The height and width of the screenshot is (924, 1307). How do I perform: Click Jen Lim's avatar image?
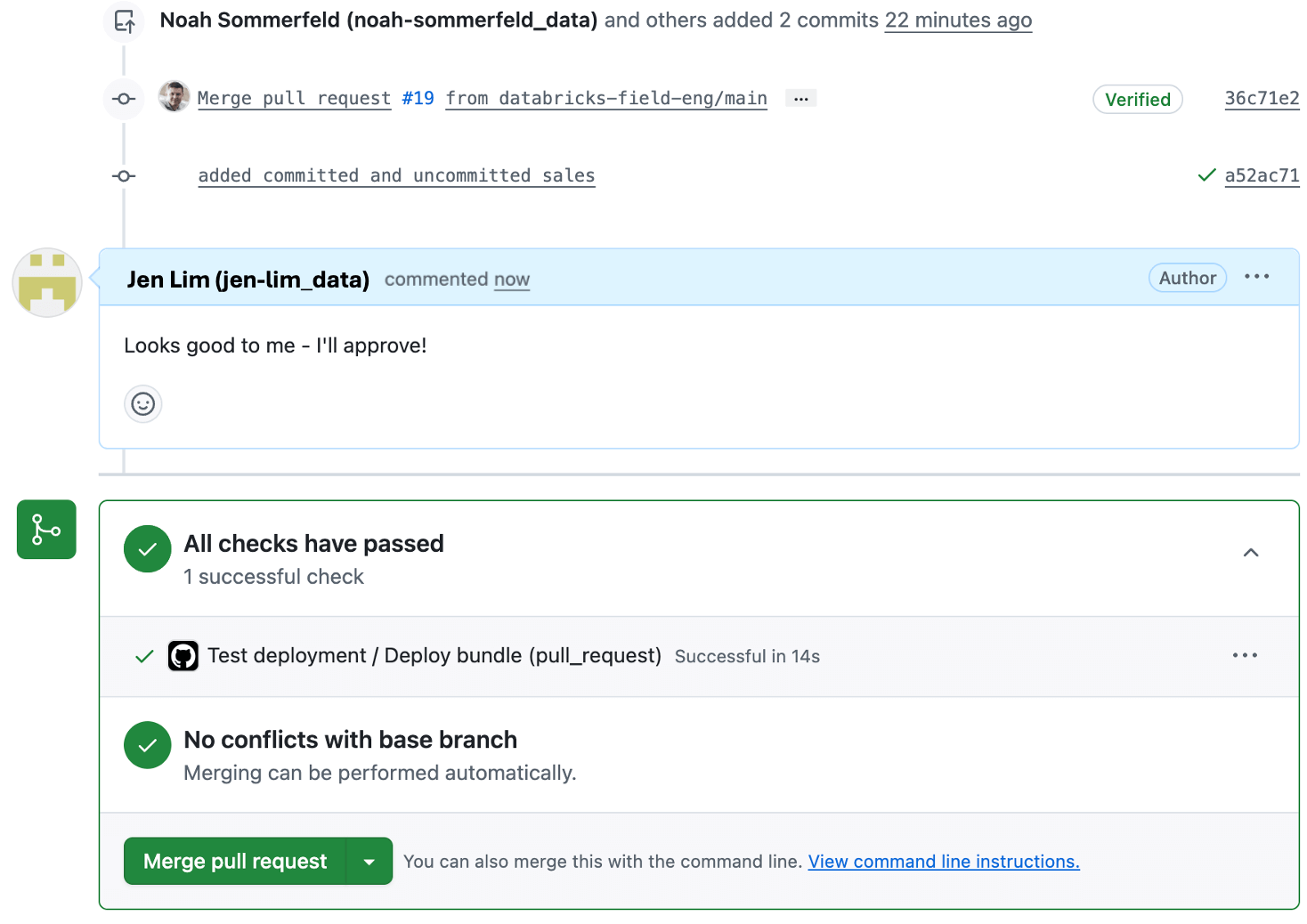pos(47,283)
